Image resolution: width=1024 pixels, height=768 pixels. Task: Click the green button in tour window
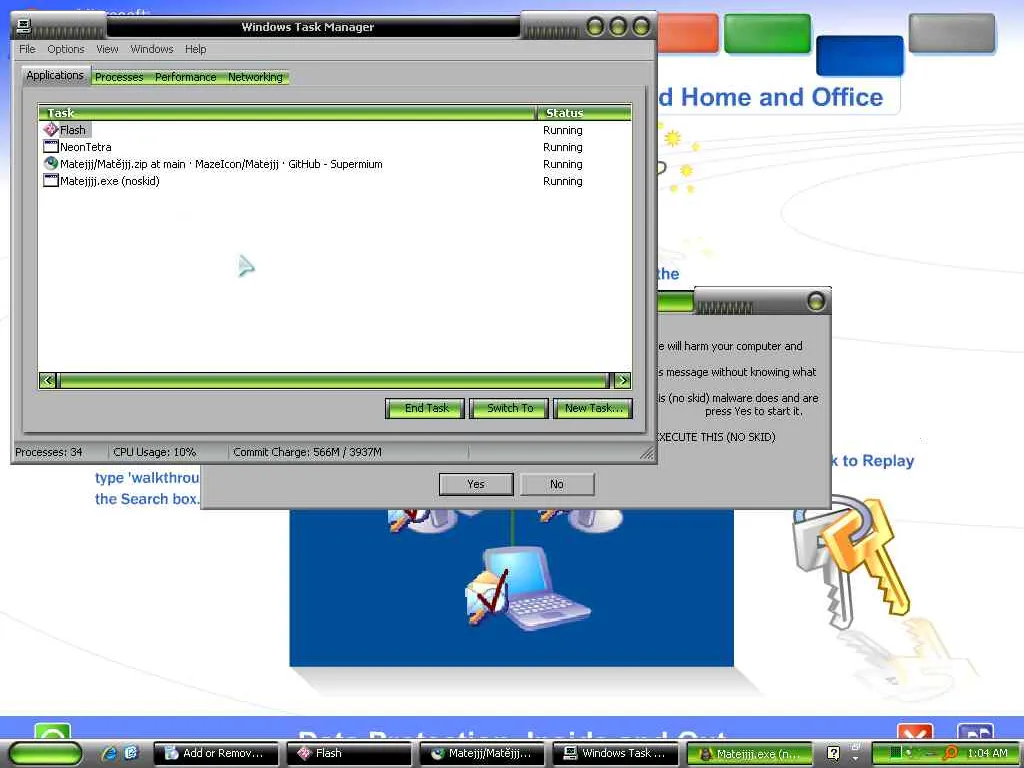[767, 33]
